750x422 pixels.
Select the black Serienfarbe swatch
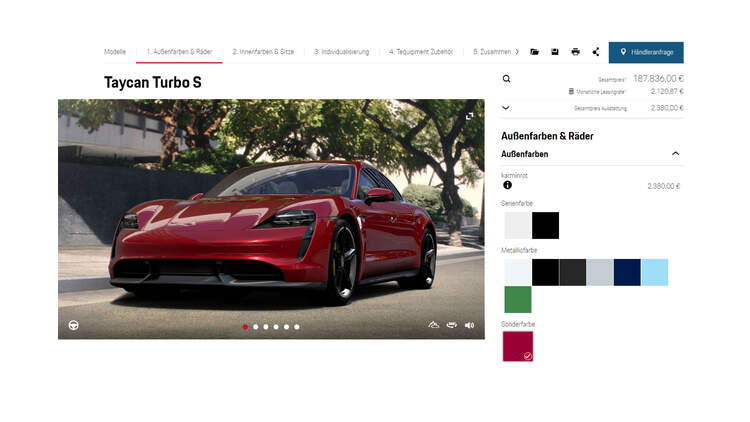[545, 225]
